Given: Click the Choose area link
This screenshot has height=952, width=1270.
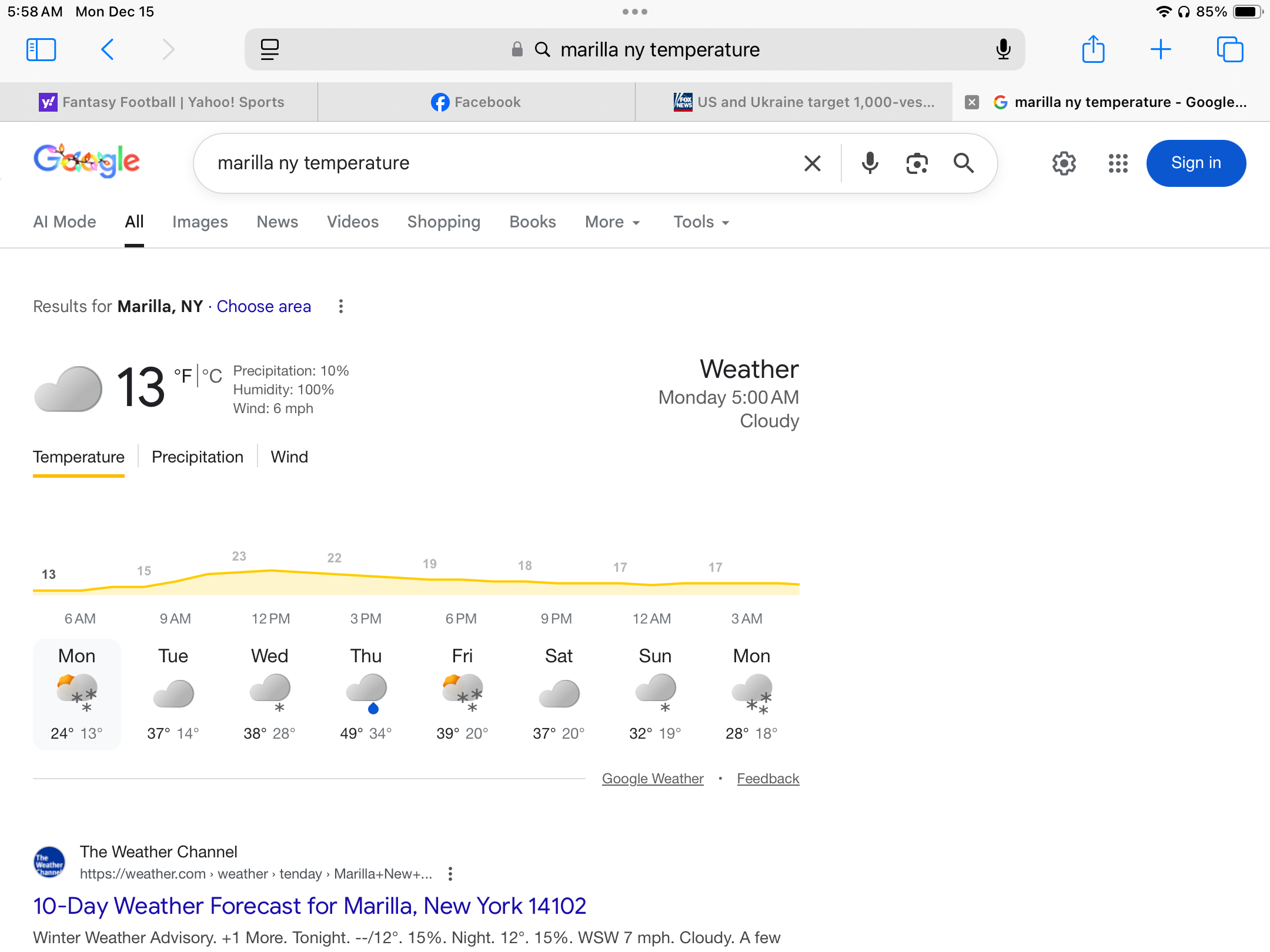Looking at the screenshot, I should click(263, 306).
